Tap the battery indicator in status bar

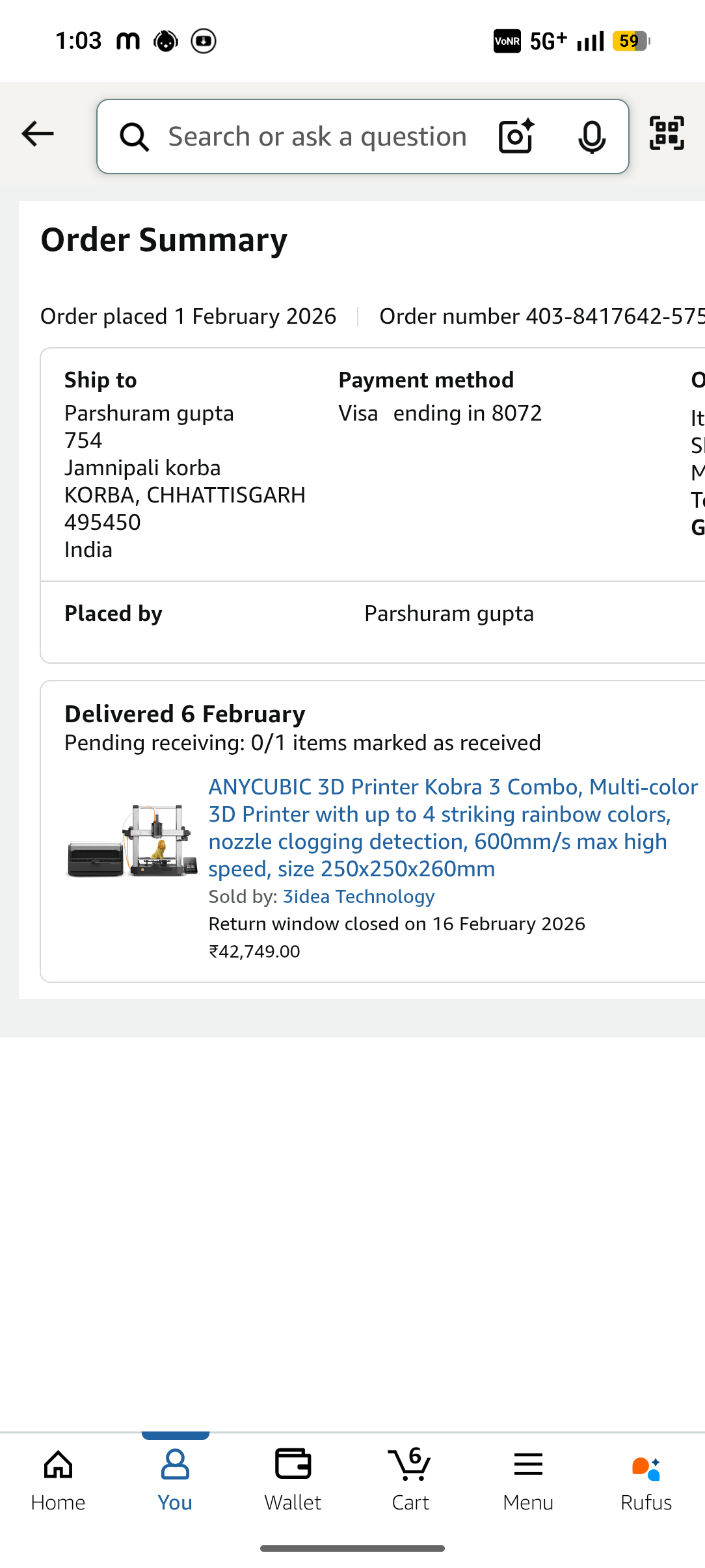click(x=630, y=42)
